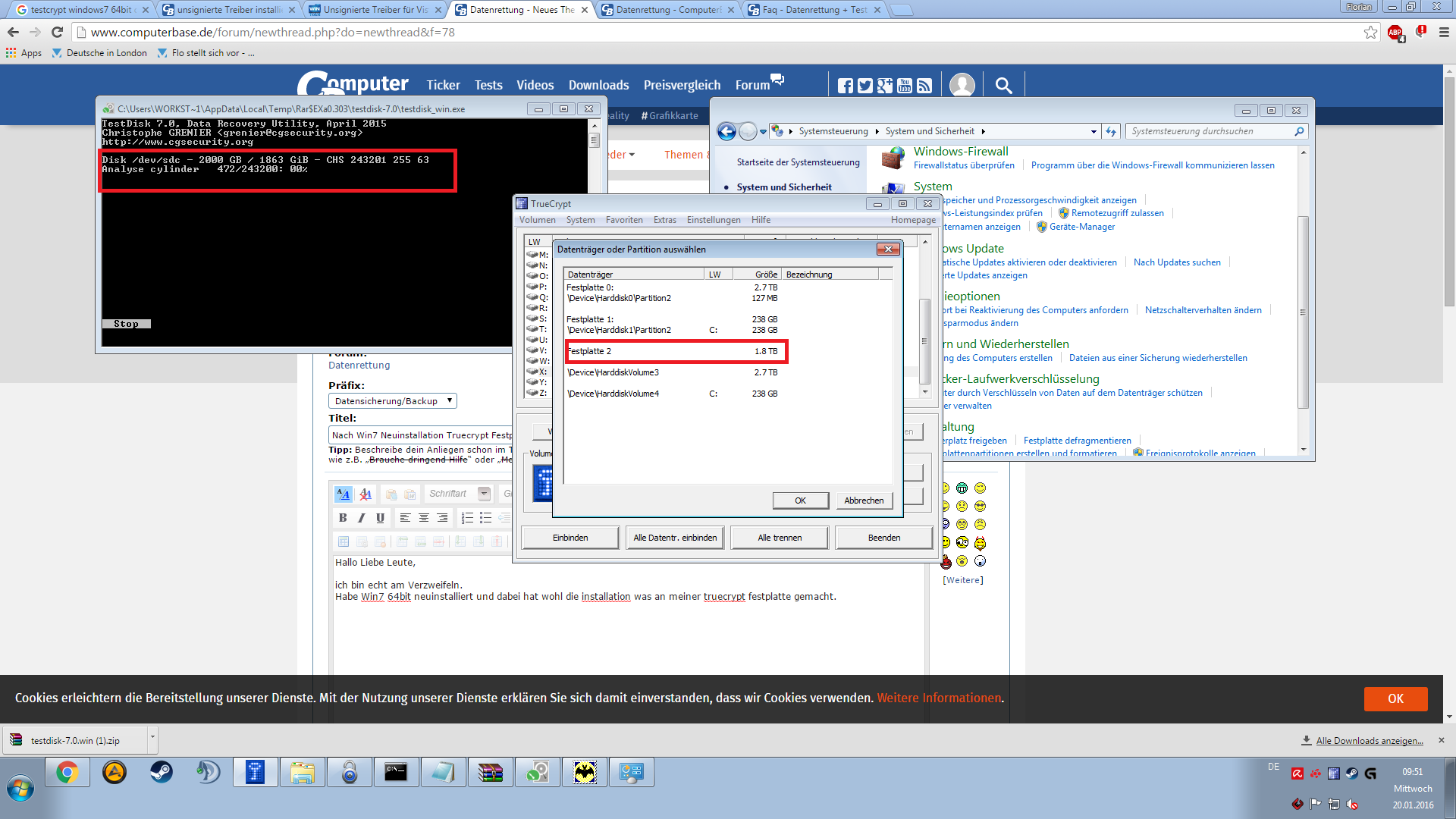This screenshot has height=819, width=1456.
Task: Open the ComputerBase Twitter icon
Action: pyautogui.click(x=865, y=86)
